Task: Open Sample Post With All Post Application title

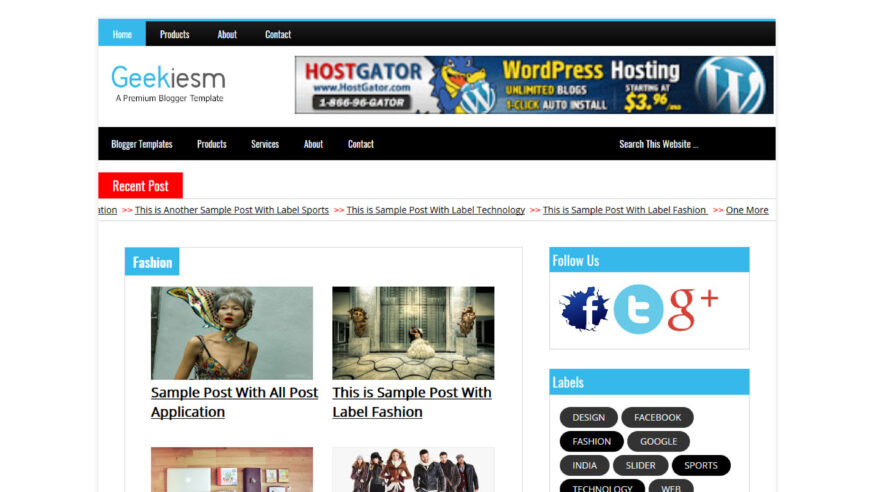Action: 234,402
